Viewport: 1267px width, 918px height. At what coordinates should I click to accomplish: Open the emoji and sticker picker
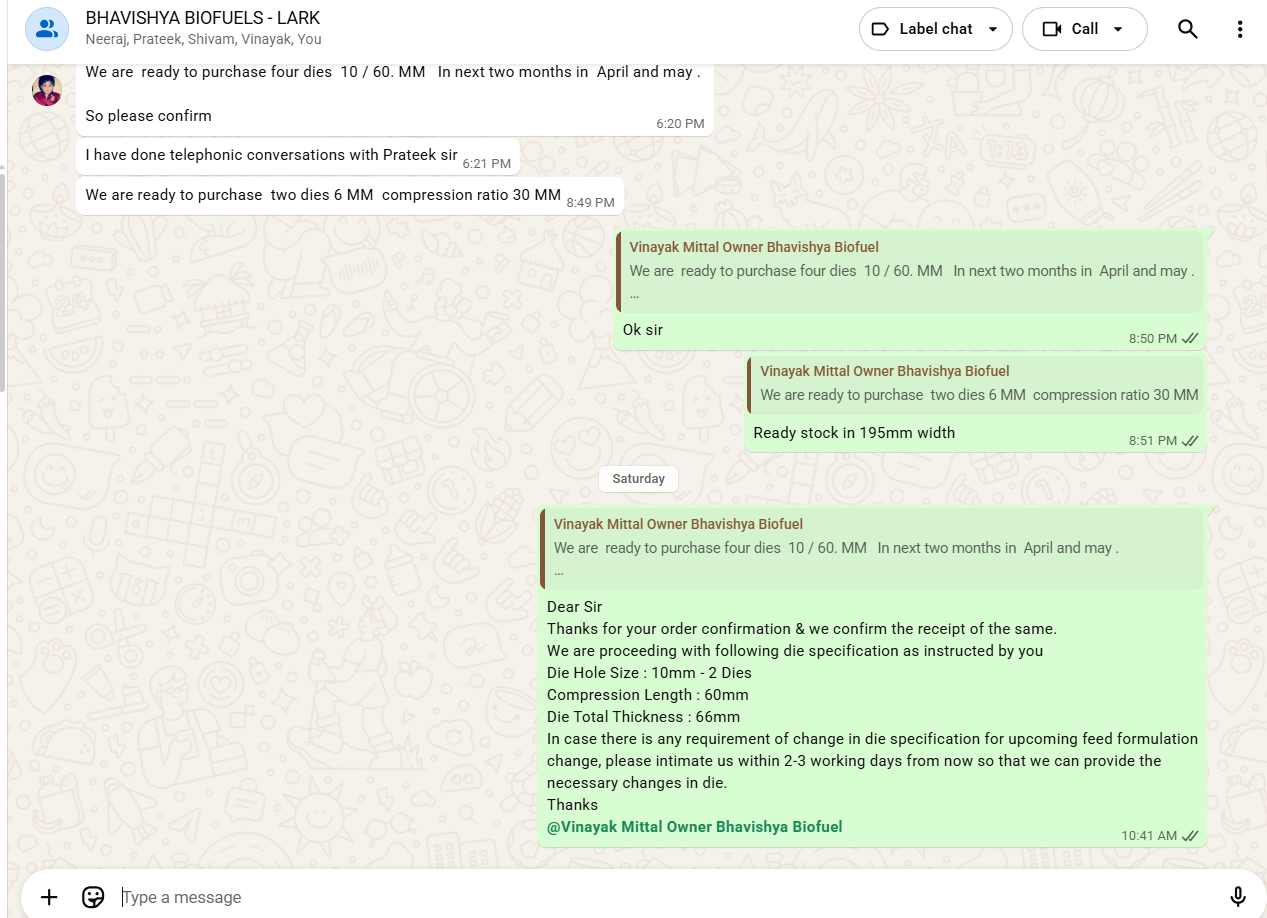click(93, 897)
